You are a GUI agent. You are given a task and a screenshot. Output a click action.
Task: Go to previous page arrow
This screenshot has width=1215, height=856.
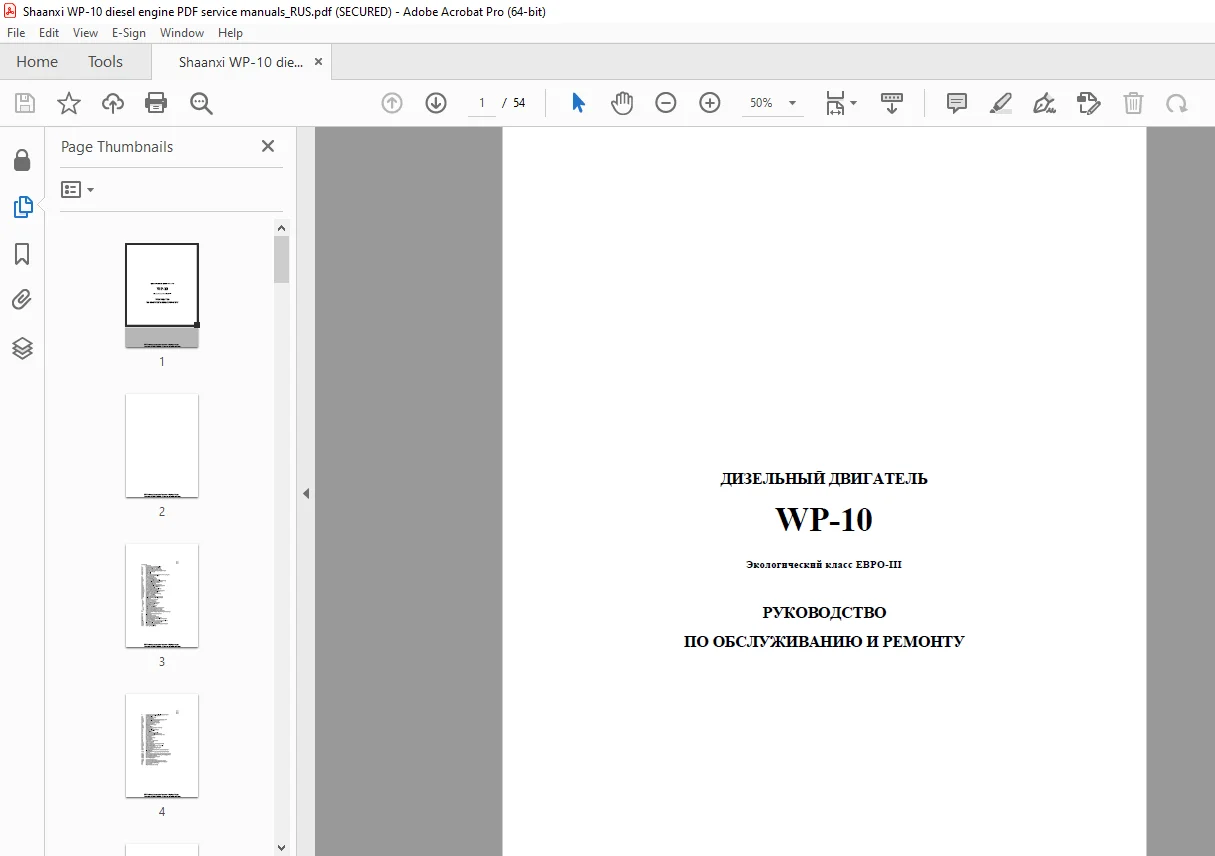pyautogui.click(x=392, y=103)
